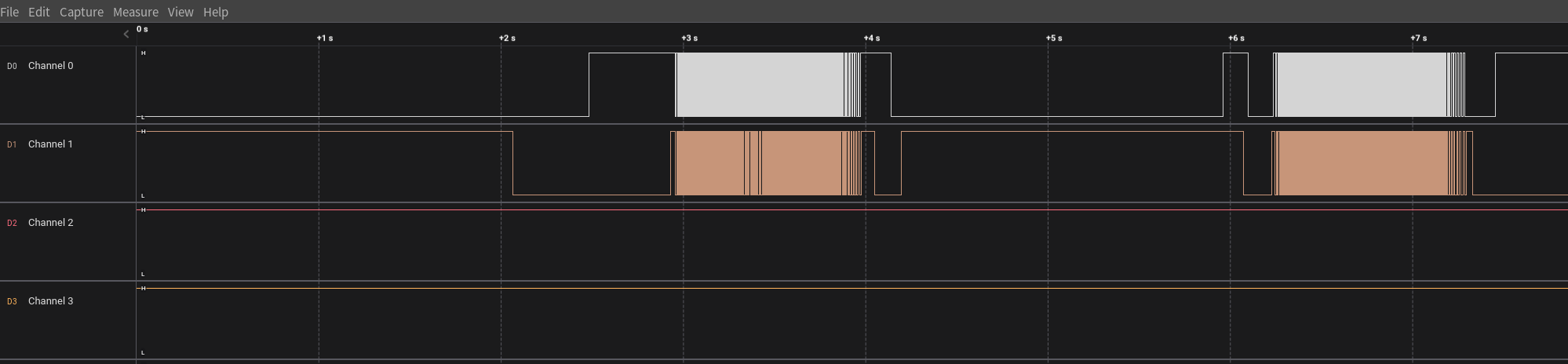Click the yellow D3 channel tag
This screenshot has height=364, width=1568.
(12, 302)
